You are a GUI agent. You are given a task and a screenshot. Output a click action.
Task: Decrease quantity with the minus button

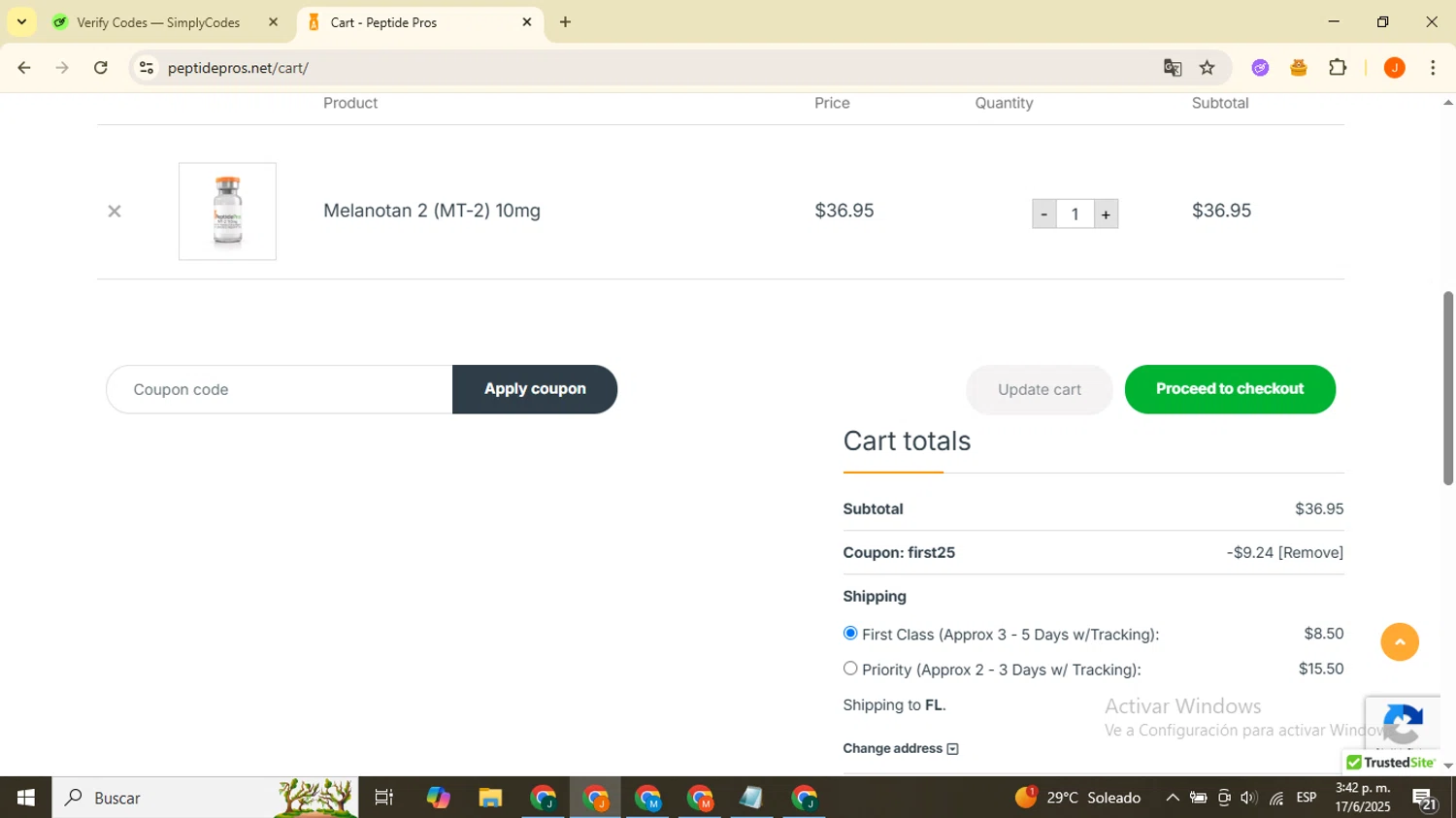[x=1044, y=214]
